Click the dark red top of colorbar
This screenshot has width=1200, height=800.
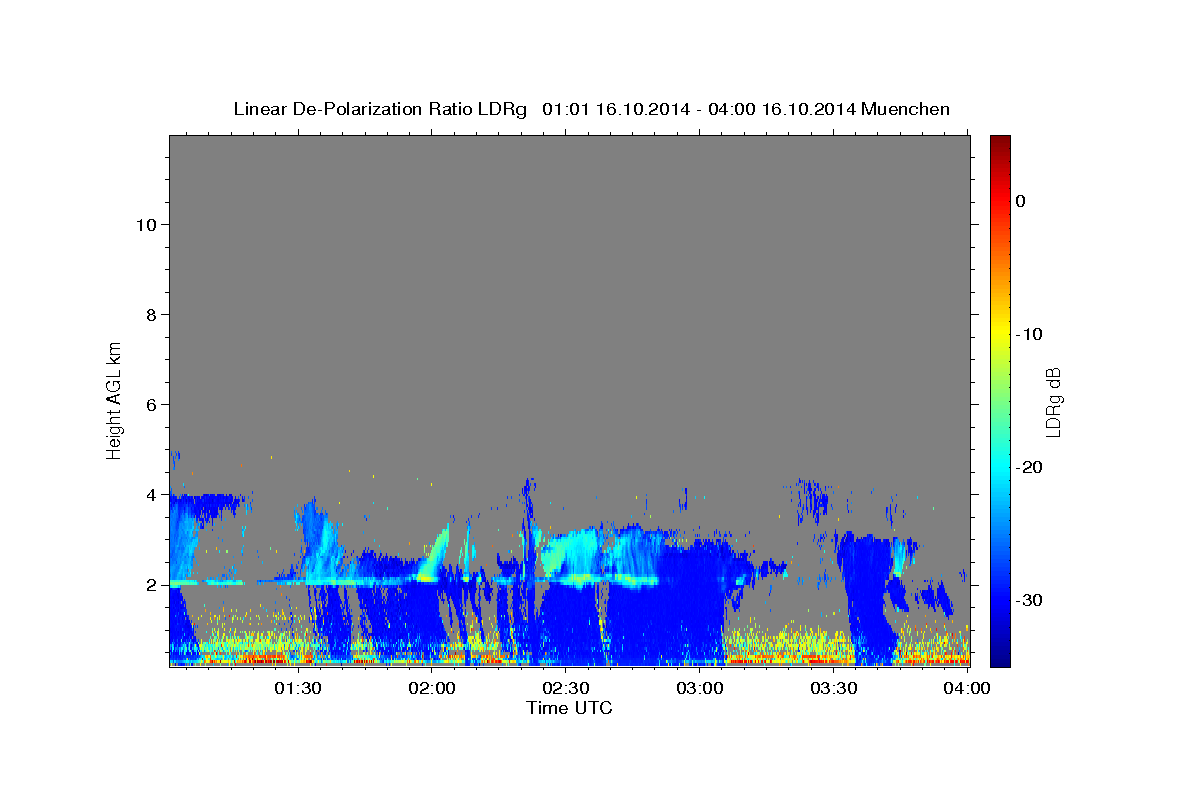(1000, 143)
